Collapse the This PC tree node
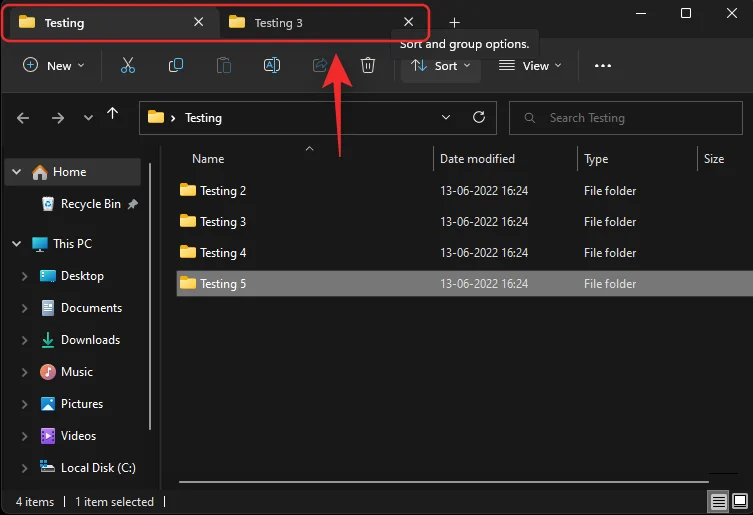The image size is (753, 515). 16,244
